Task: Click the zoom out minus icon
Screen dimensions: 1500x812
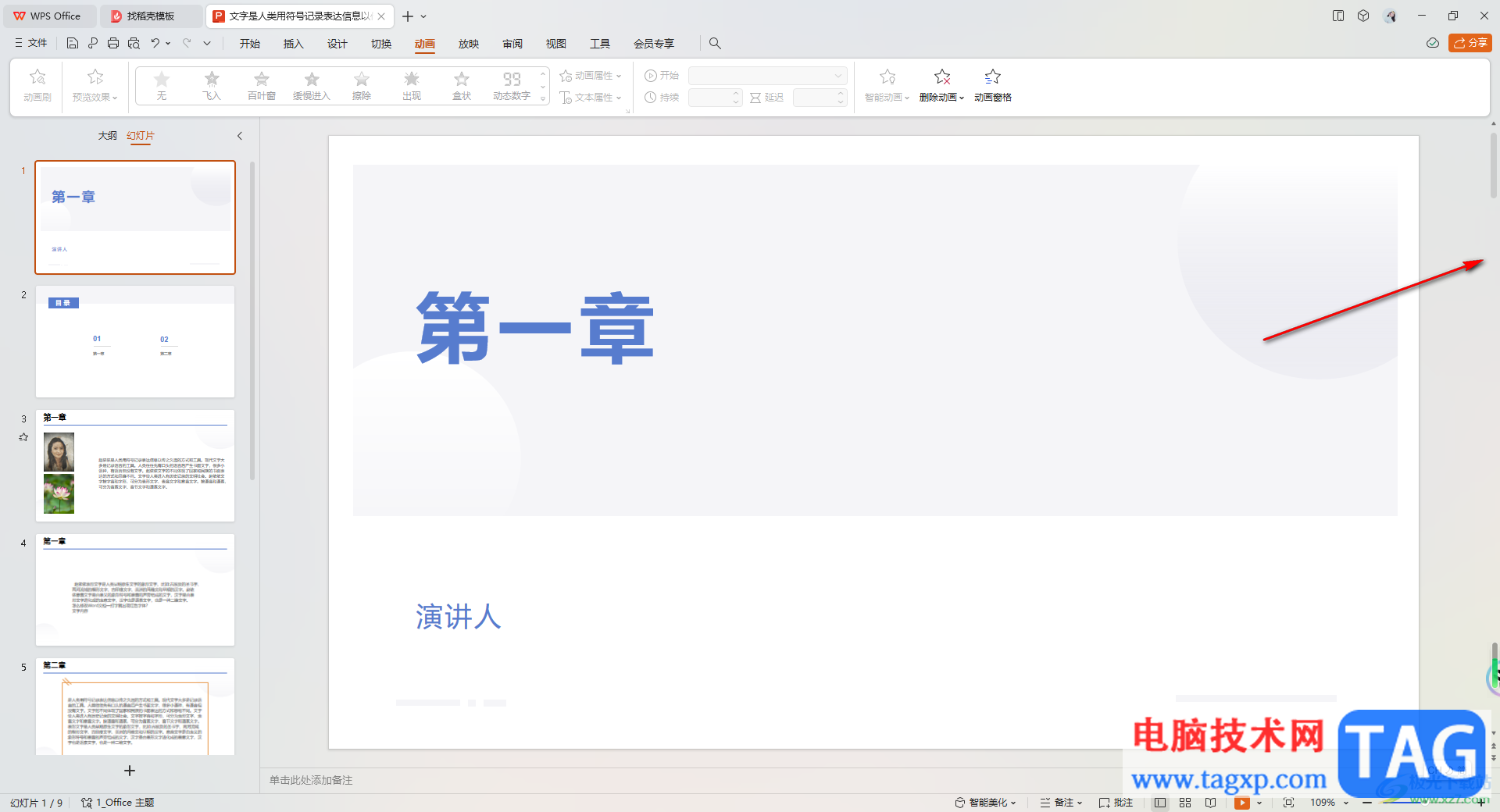Action: (x=1367, y=803)
